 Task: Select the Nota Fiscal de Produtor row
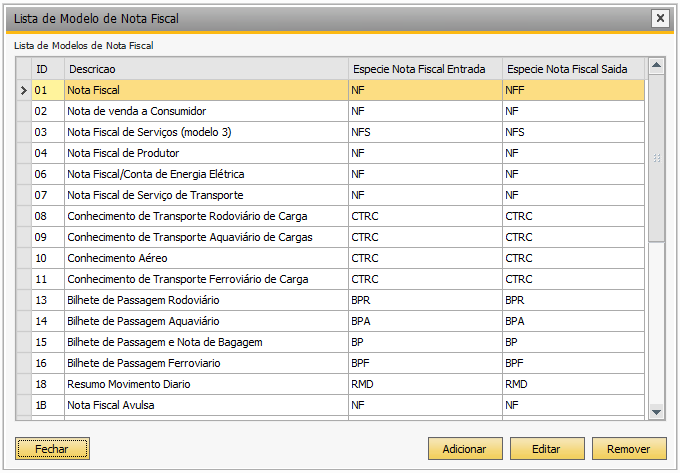[x=338, y=153]
